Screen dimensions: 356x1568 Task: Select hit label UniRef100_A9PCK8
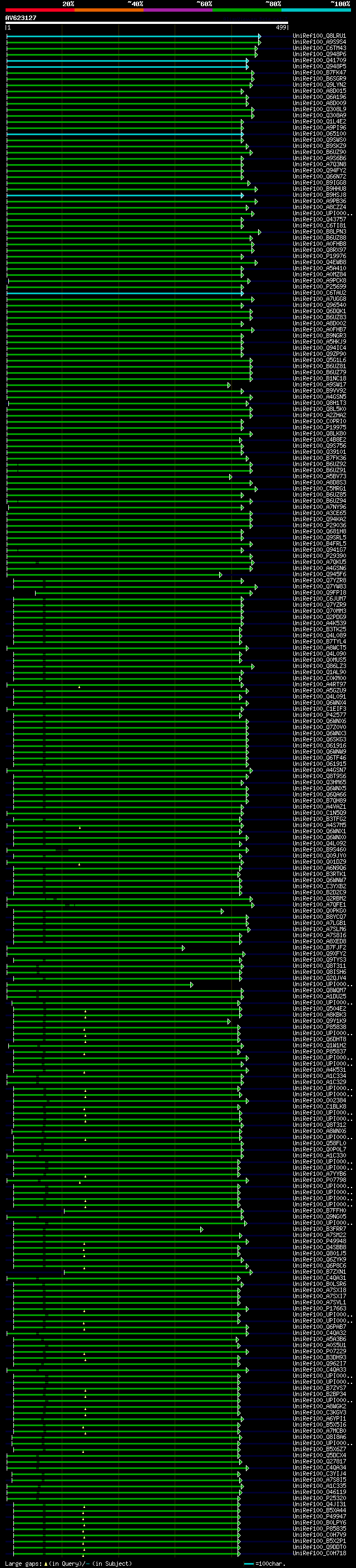click(x=319, y=280)
